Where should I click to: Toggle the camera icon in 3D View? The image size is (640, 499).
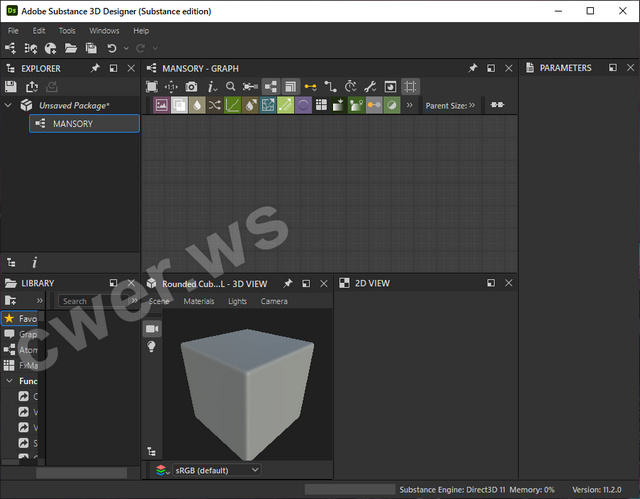(152, 329)
